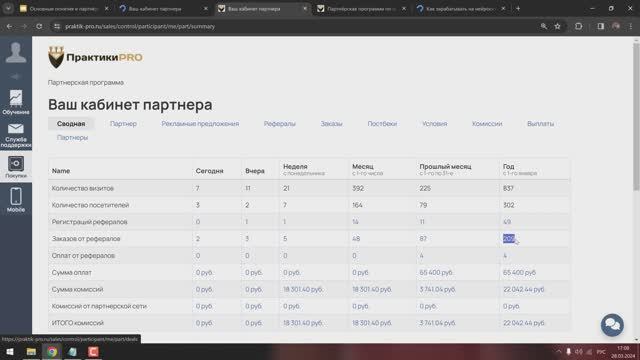Open the Месяц value 14 in Регистраций рефералов

tap(355, 222)
